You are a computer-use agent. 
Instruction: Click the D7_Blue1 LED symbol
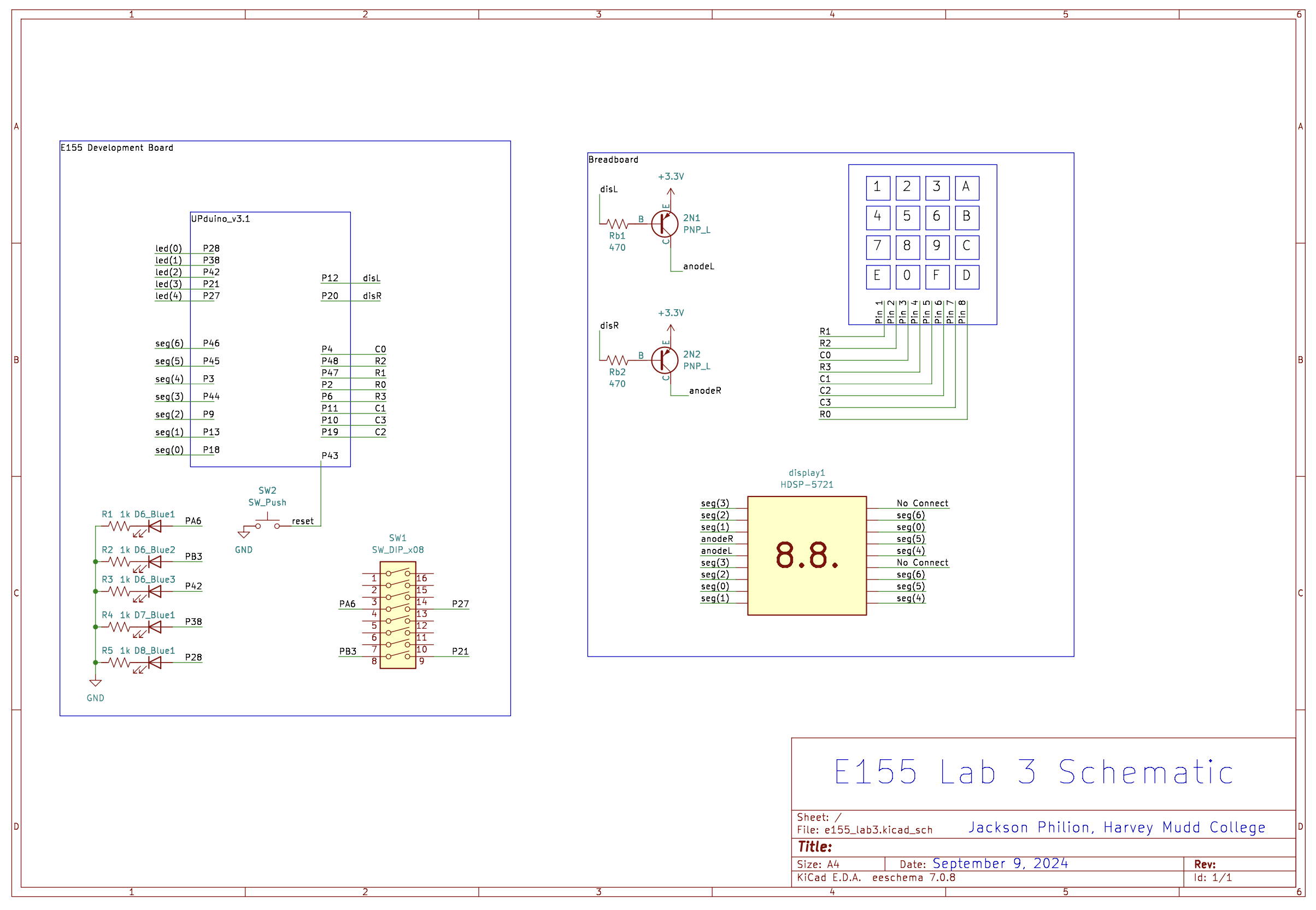tap(151, 629)
